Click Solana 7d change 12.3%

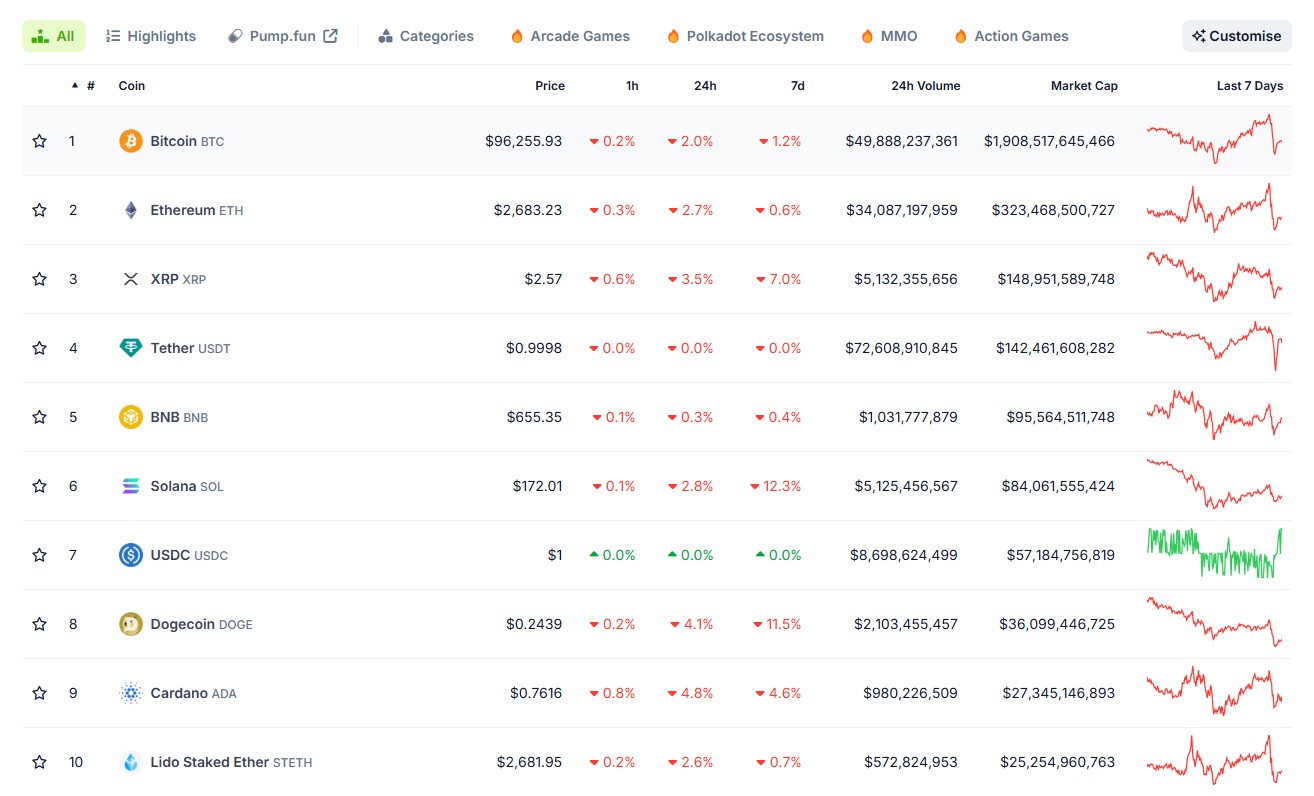tap(776, 486)
